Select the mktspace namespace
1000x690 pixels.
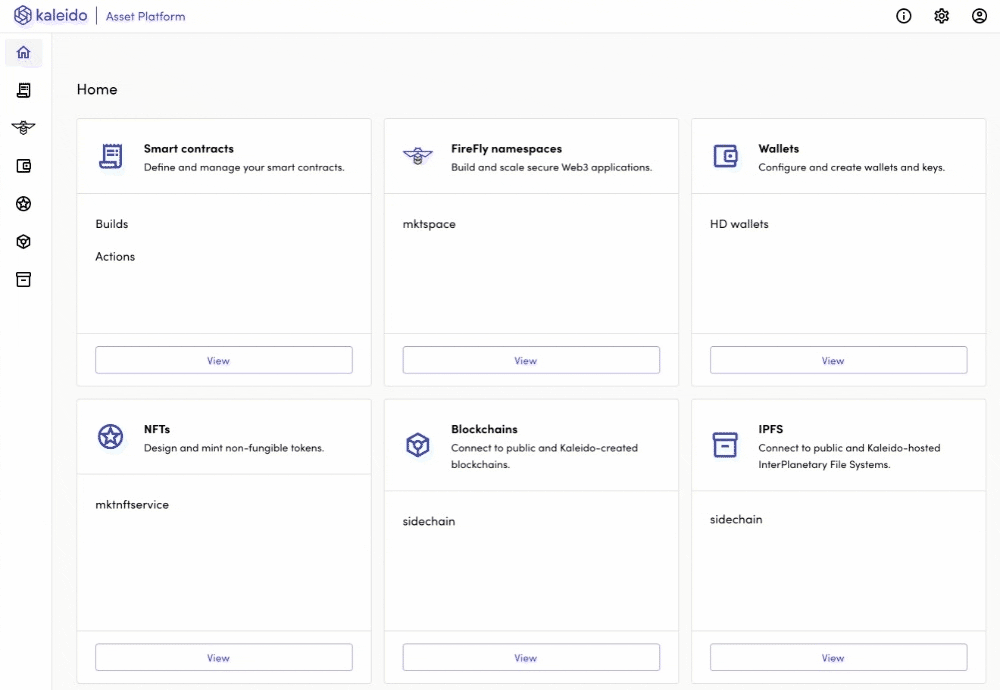coord(429,224)
